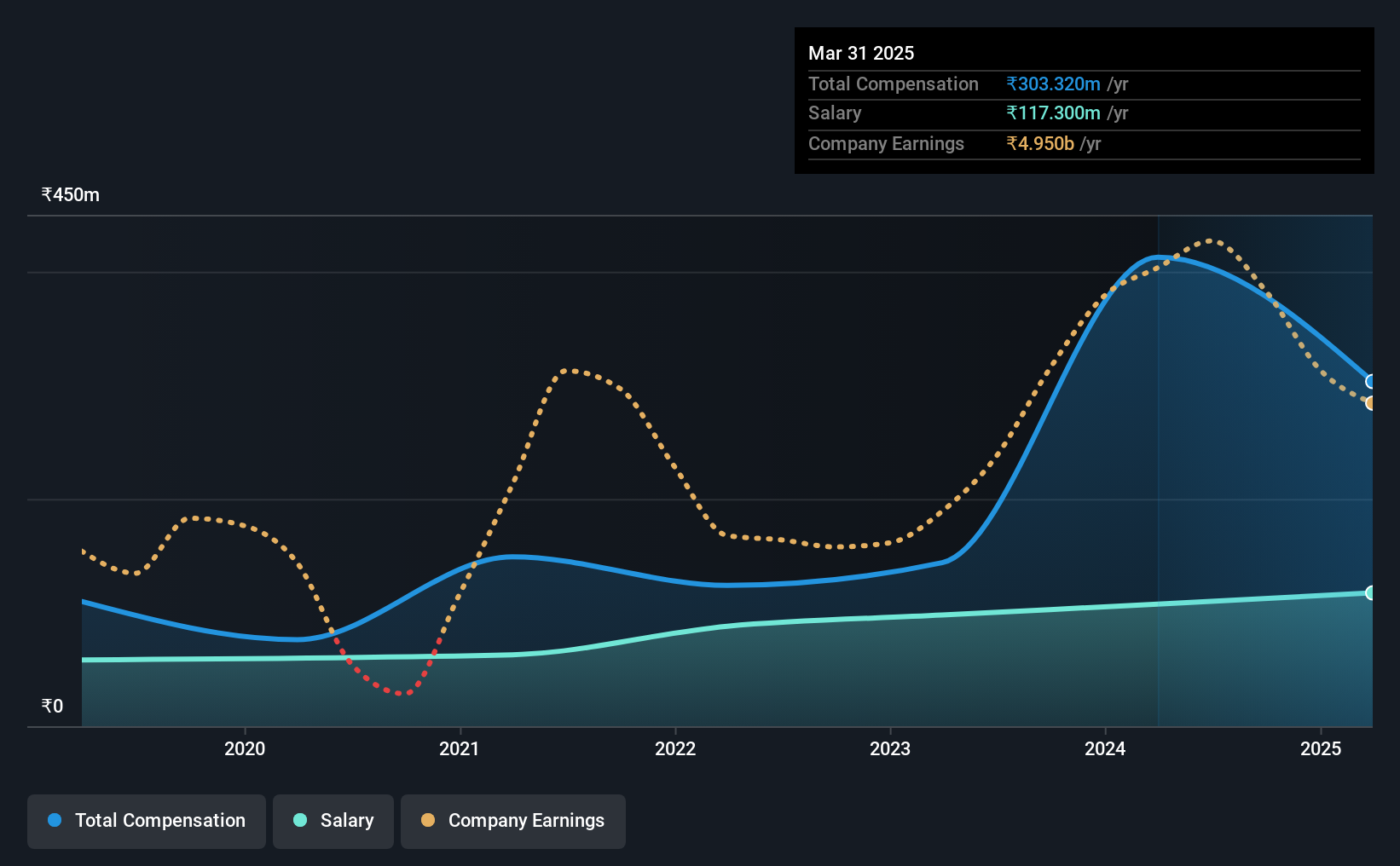Select the blue Total Compensation endpoint marker
Viewport: 1400px width, 866px height.
1371,381
